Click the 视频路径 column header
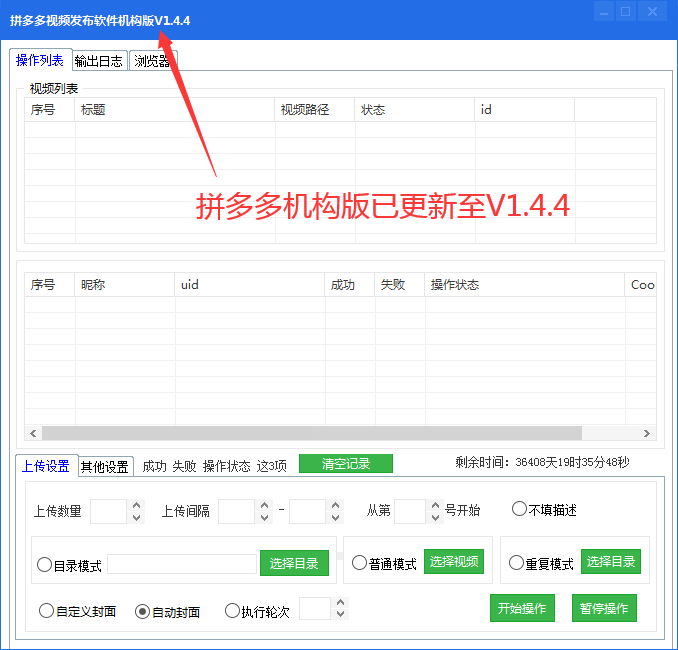678x650 pixels. tap(315, 109)
